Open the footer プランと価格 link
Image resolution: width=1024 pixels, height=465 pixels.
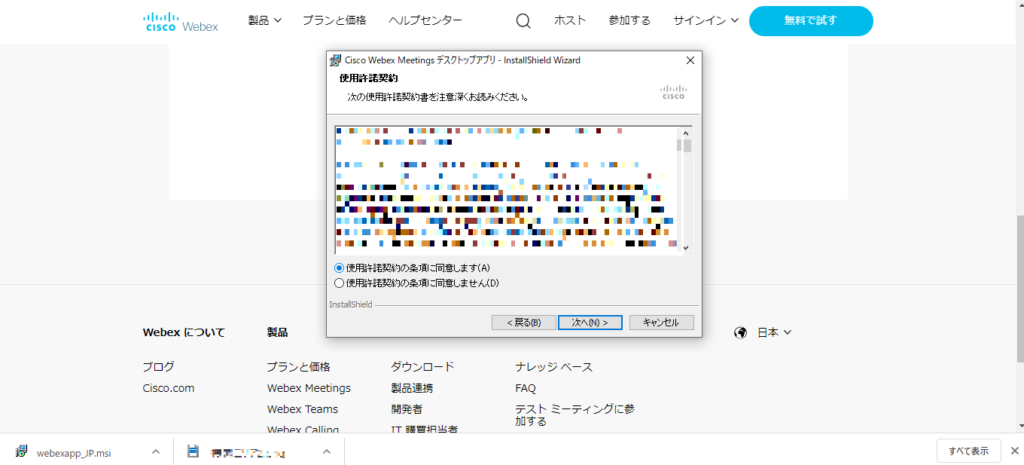pyautogui.click(x=298, y=366)
